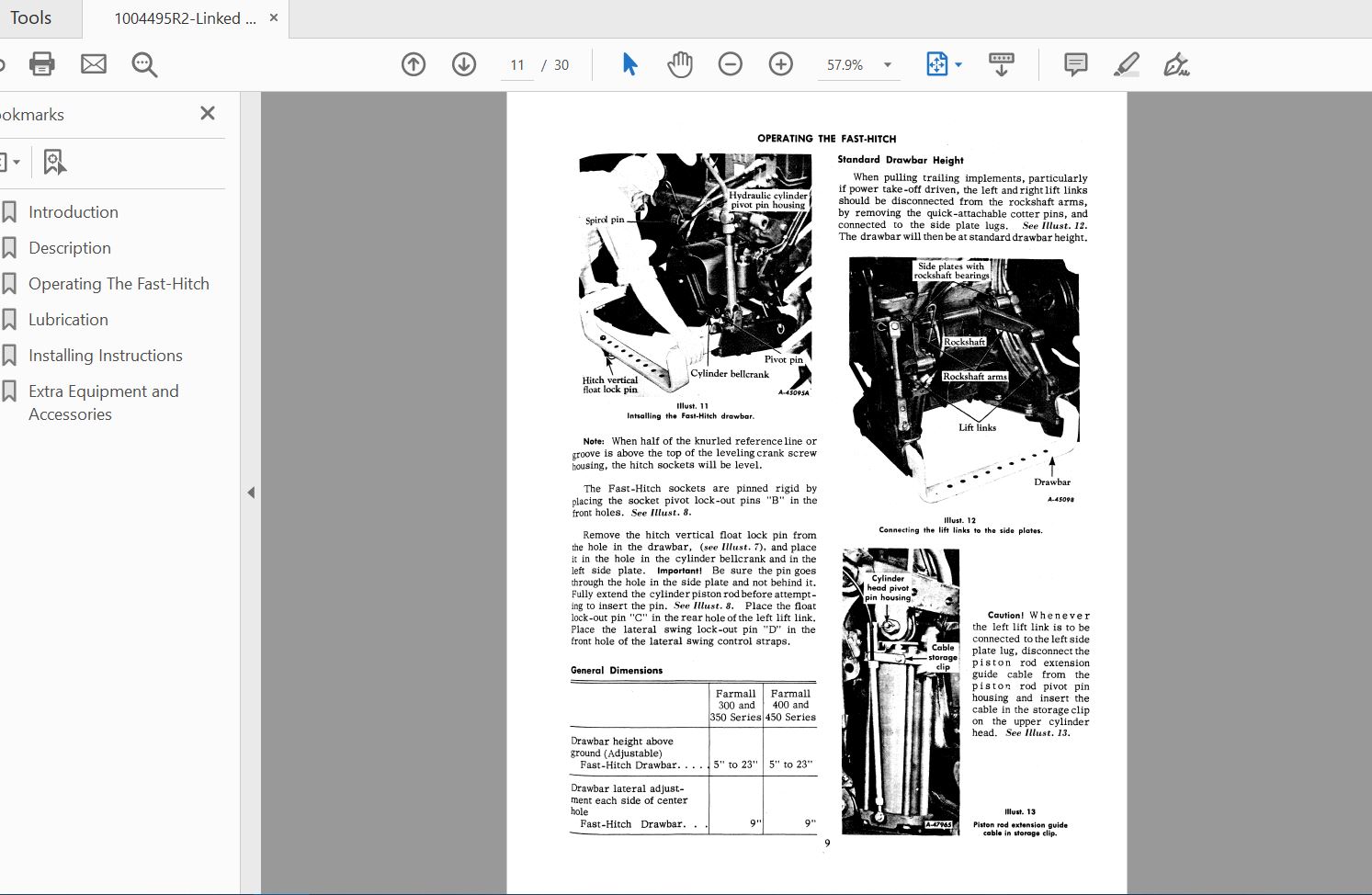Activate the hand pan tool

[680, 64]
